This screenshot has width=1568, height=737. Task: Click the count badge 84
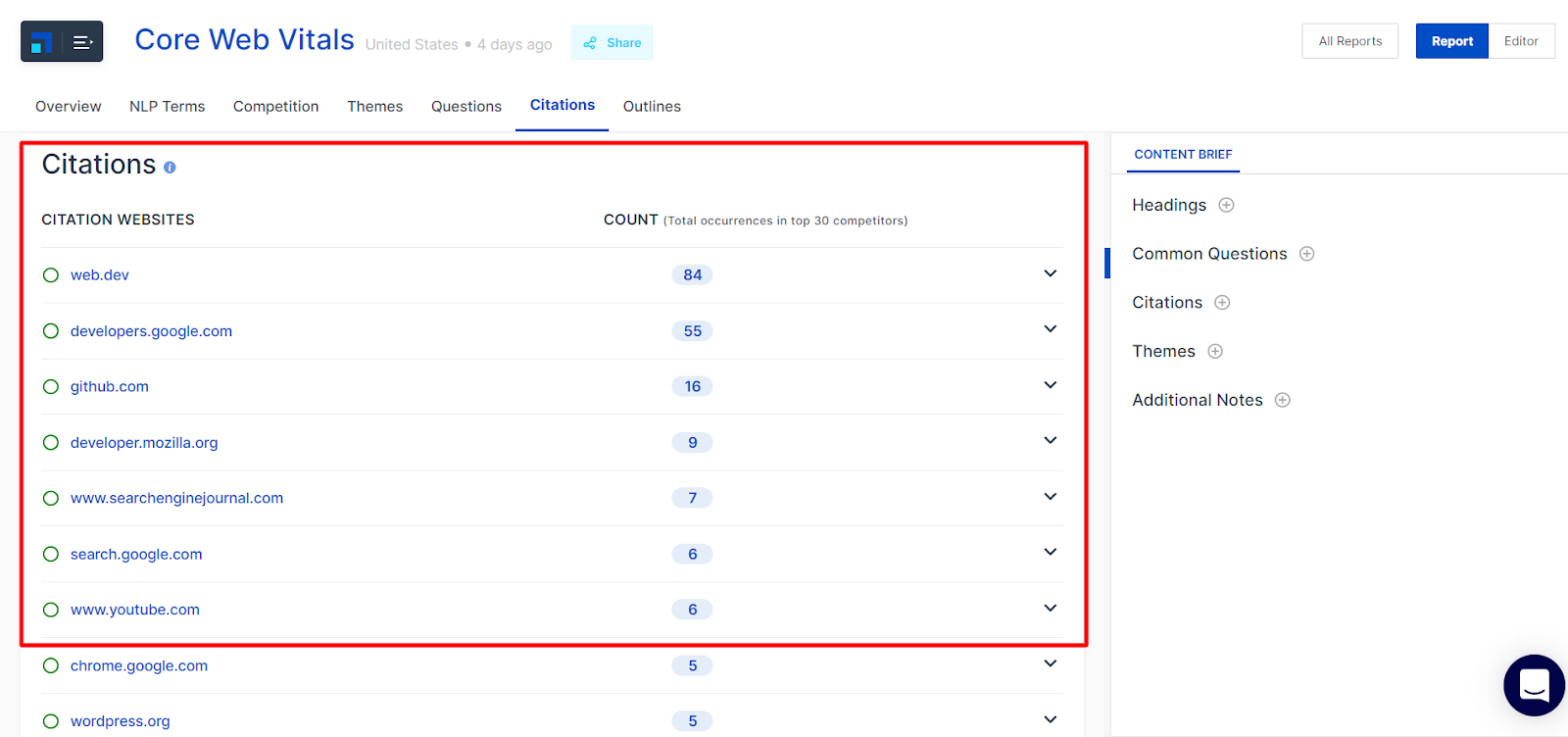tap(693, 275)
